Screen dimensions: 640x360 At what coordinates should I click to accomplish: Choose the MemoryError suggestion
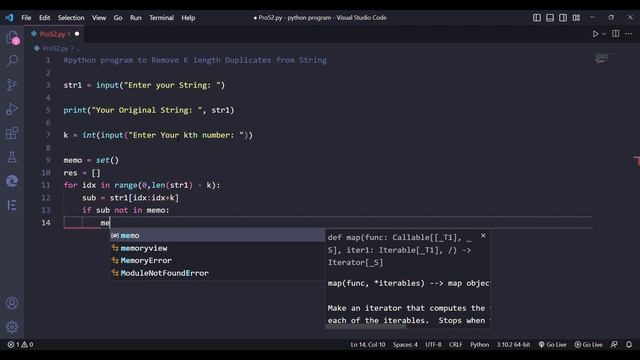tap(217, 260)
